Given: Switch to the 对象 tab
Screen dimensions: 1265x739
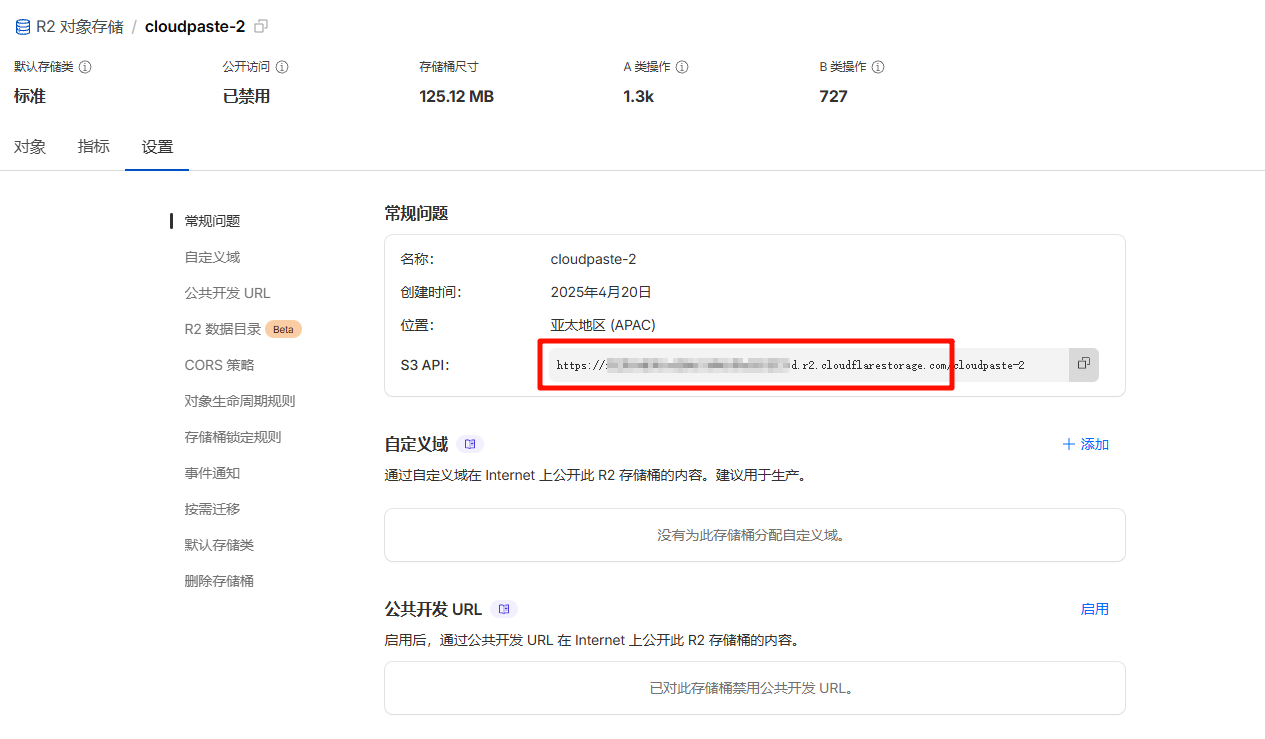Looking at the screenshot, I should tap(30, 147).
